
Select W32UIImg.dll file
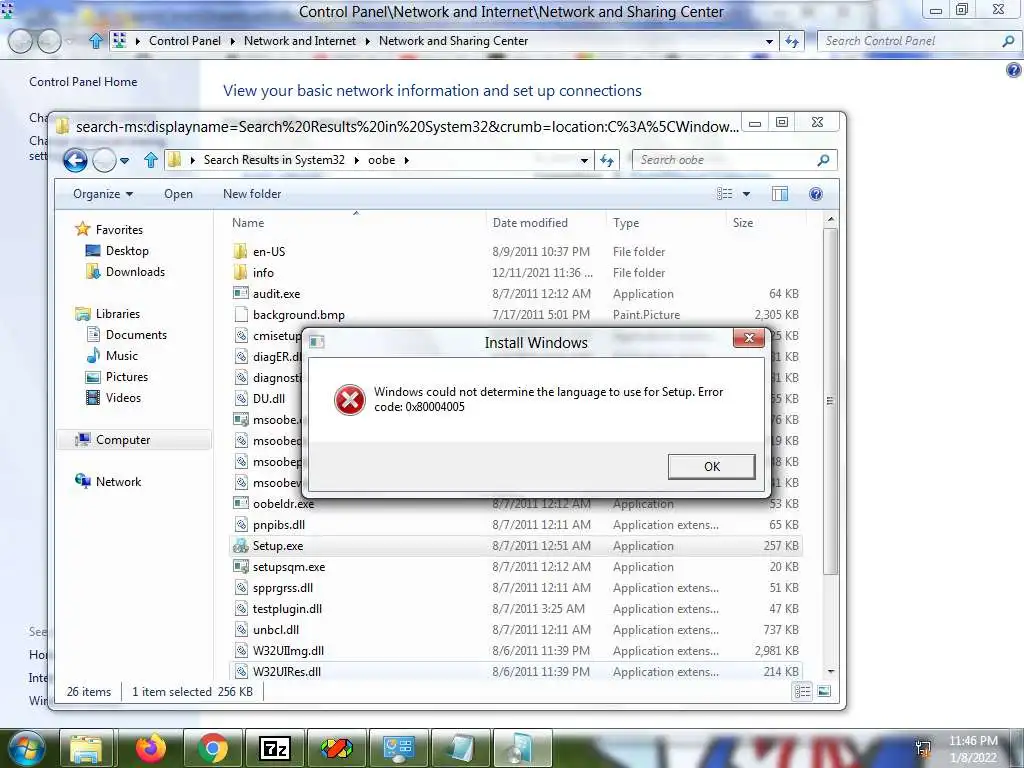tap(288, 650)
